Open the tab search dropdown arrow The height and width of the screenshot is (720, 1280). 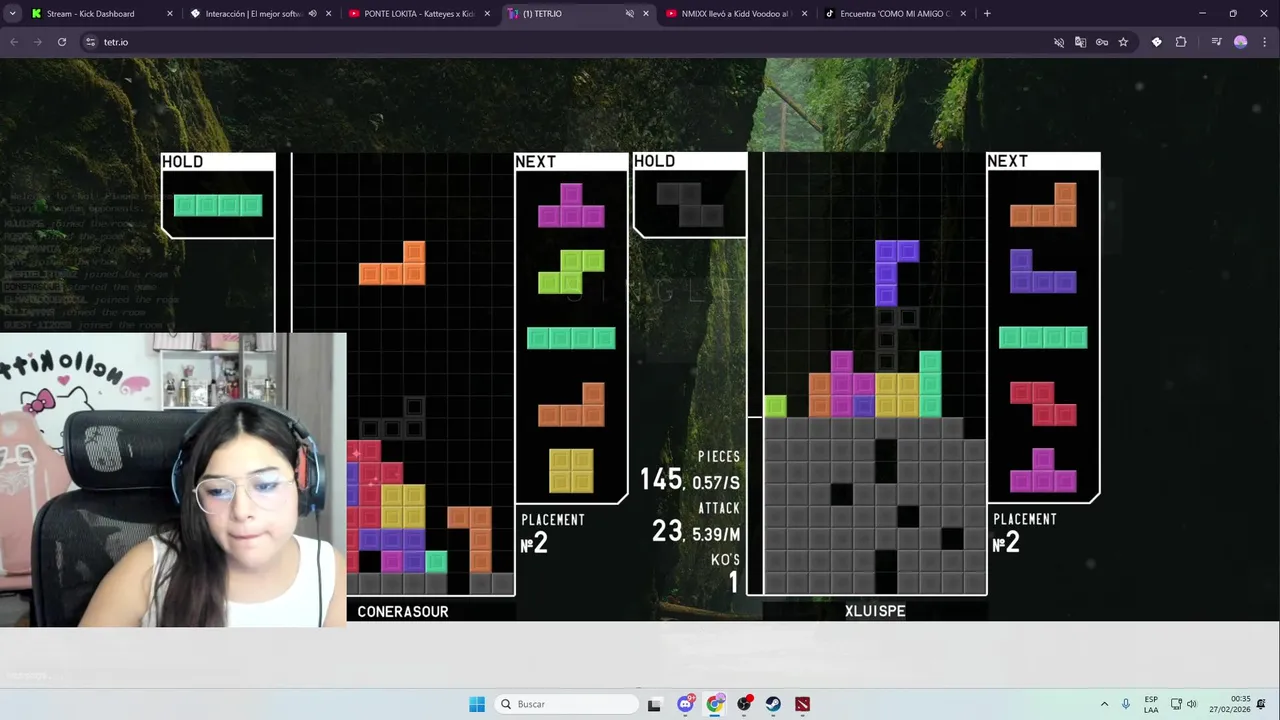coord(12,14)
